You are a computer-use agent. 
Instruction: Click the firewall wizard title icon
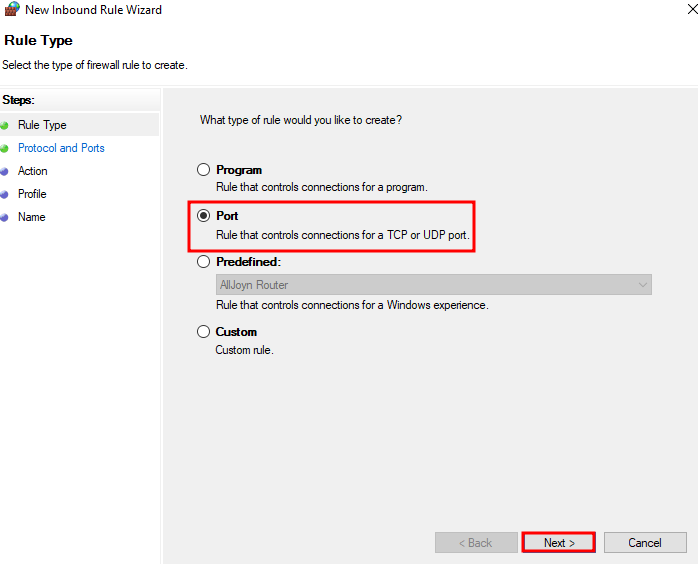pyautogui.click(x=12, y=9)
